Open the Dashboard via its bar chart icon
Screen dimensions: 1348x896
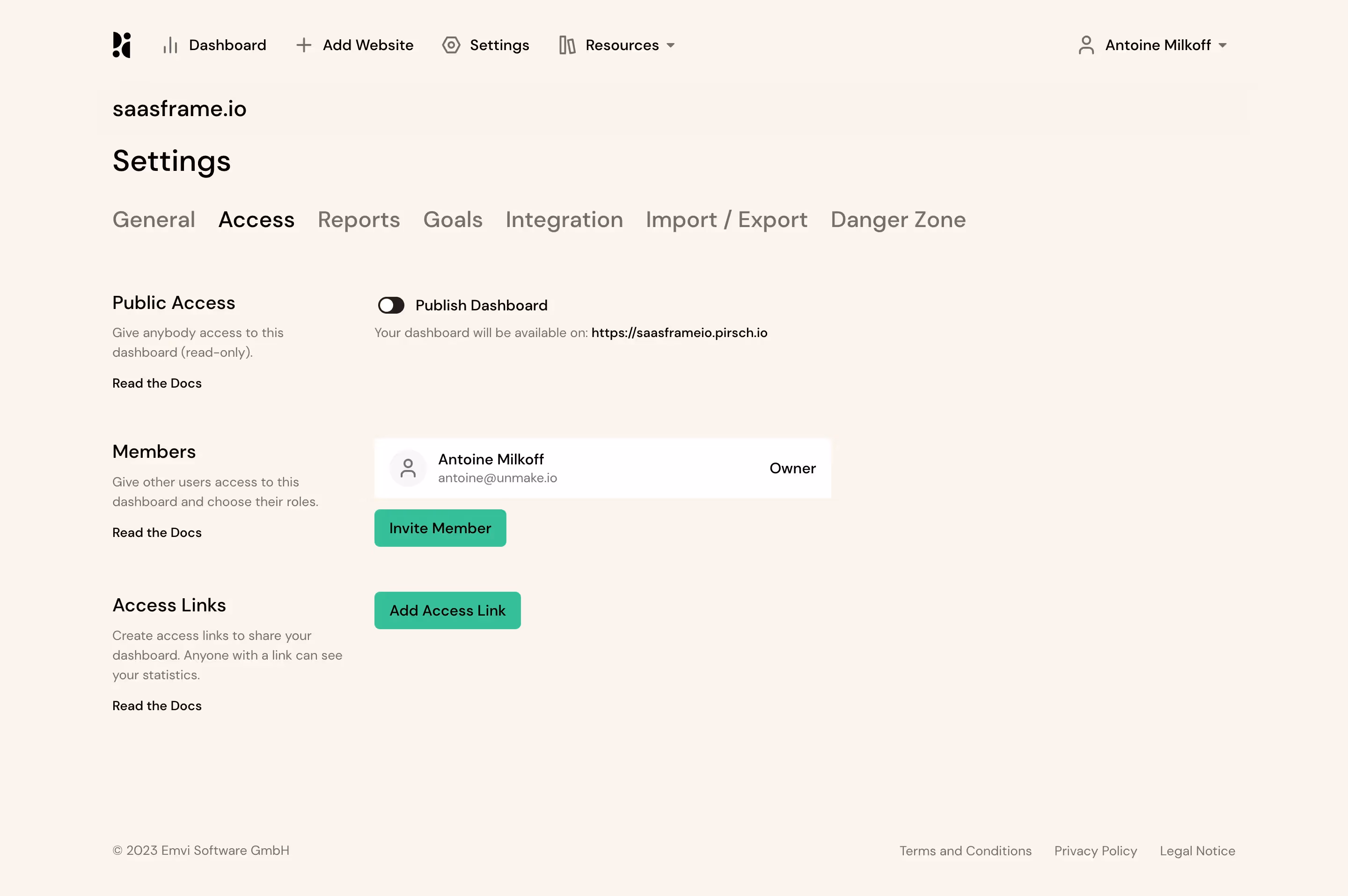[169, 45]
